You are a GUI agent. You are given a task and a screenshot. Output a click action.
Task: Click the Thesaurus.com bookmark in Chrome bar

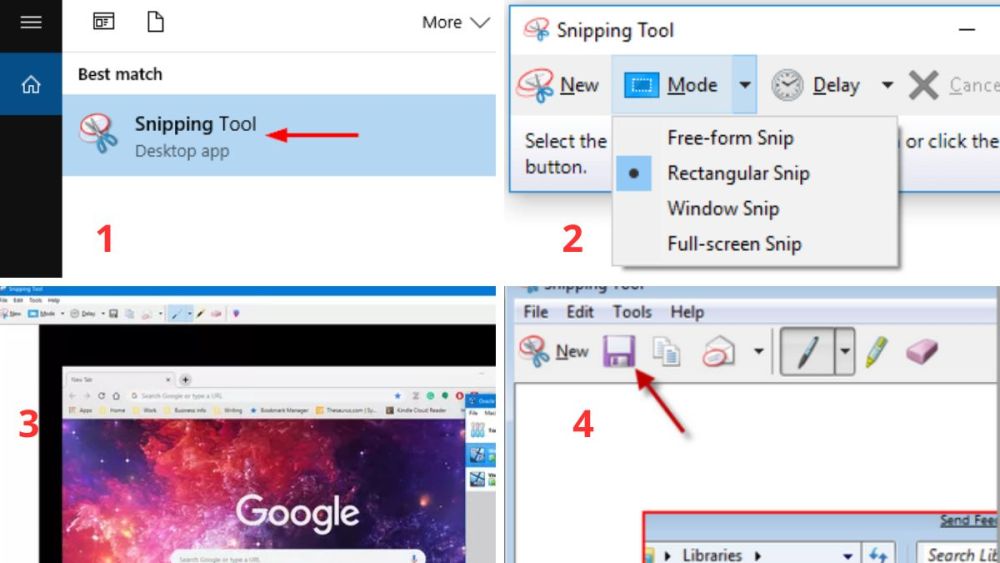[x=346, y=411]
